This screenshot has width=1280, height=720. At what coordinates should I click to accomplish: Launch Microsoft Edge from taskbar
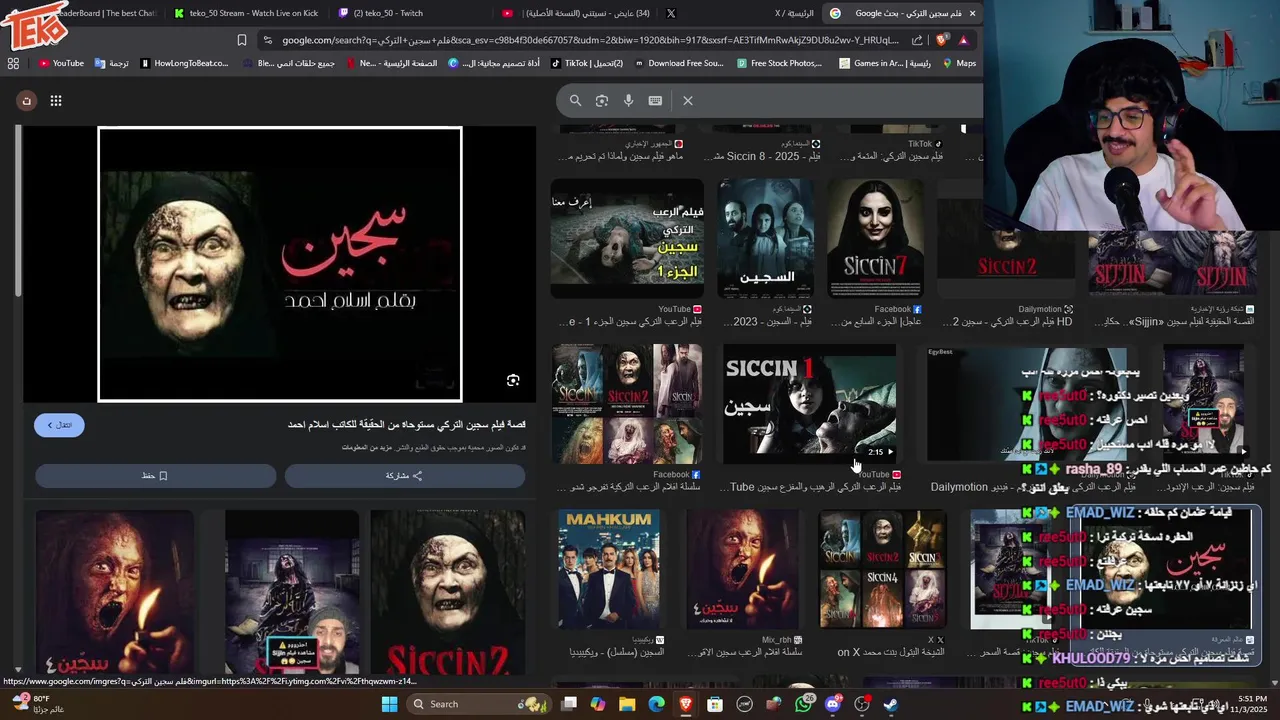657,704
